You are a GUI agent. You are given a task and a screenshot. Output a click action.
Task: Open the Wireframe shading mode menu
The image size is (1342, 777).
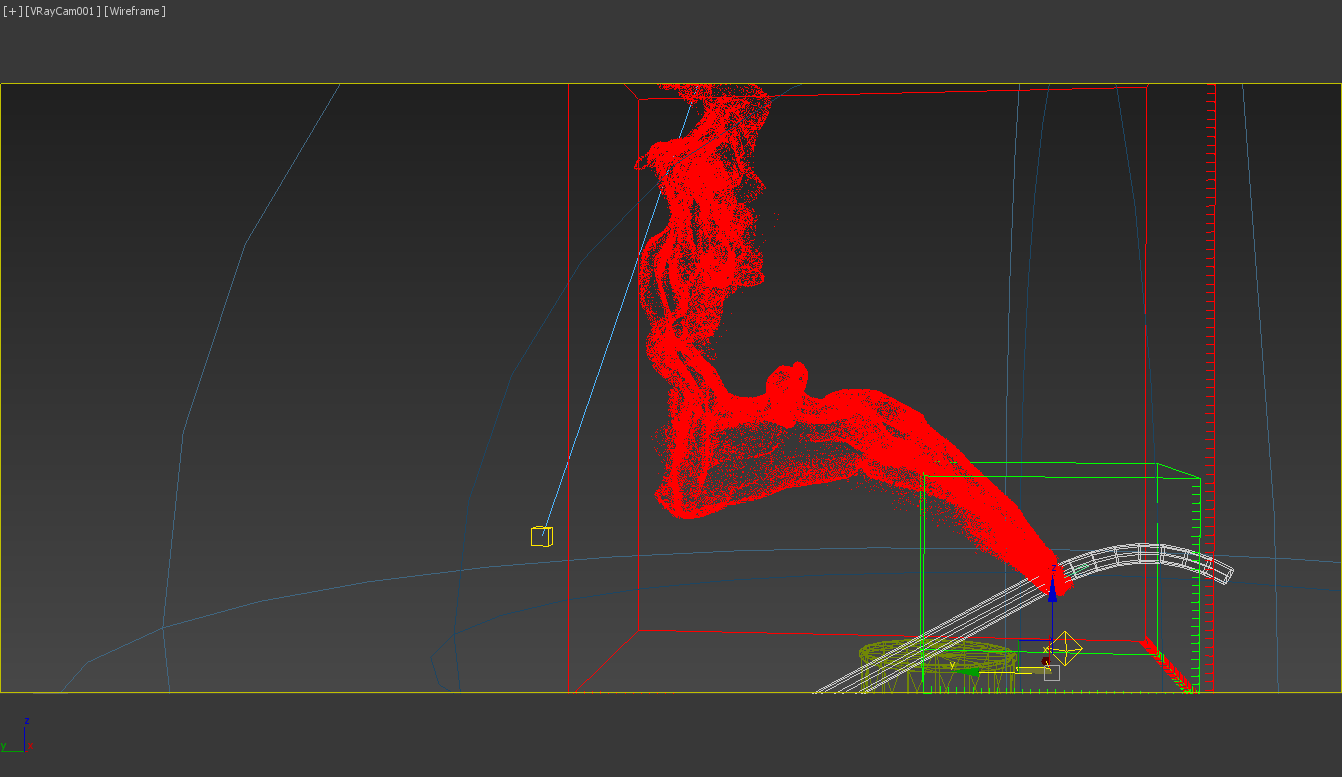click(x=135, y=11)
